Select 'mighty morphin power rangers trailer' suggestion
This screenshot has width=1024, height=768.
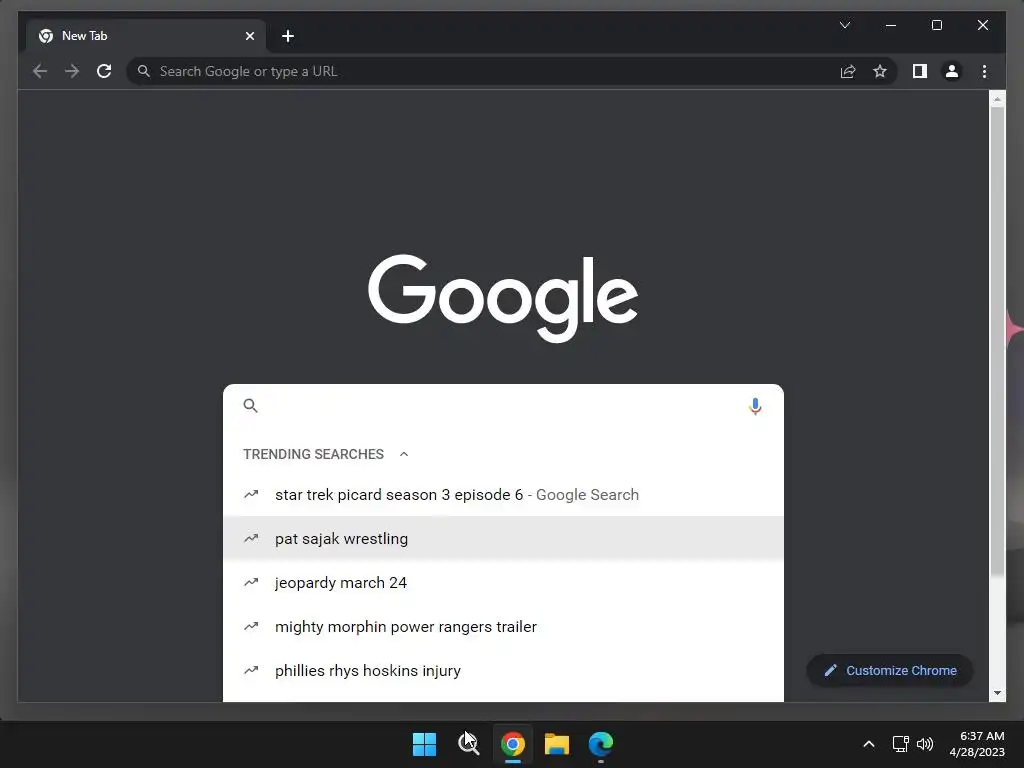pyautogui.click(x=503, y=626)
